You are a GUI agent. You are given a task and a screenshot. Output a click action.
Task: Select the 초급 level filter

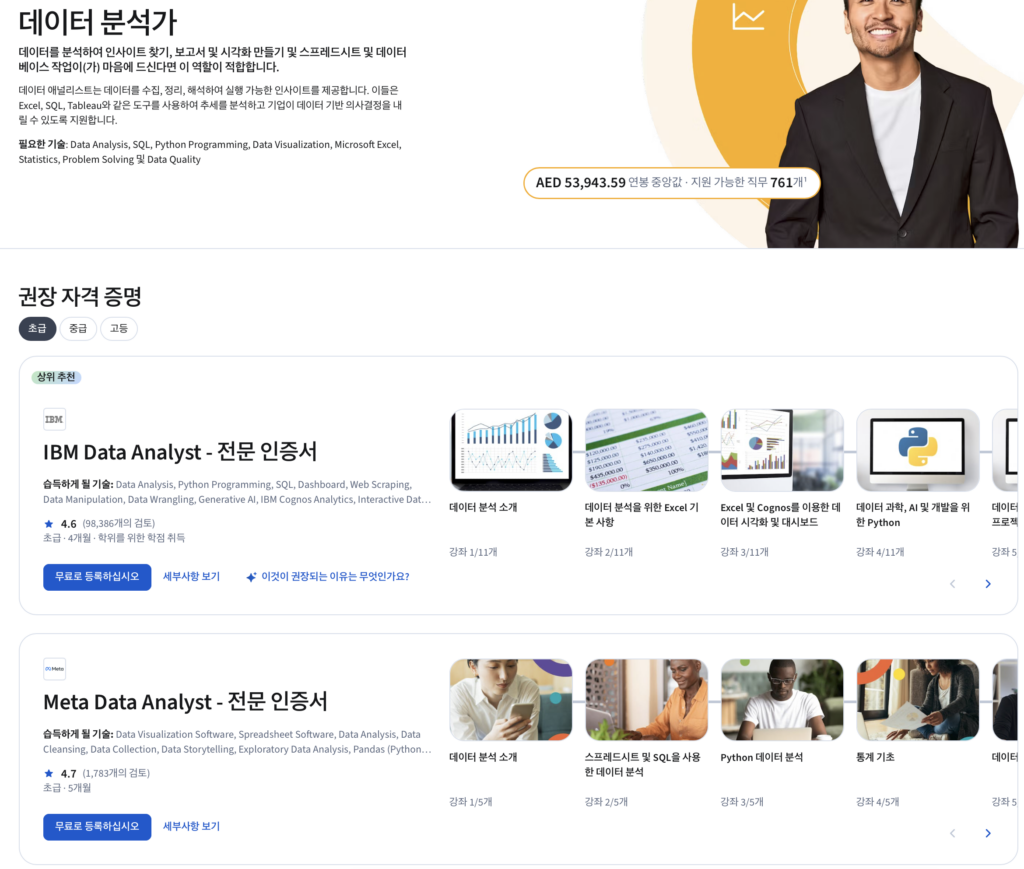37,328
